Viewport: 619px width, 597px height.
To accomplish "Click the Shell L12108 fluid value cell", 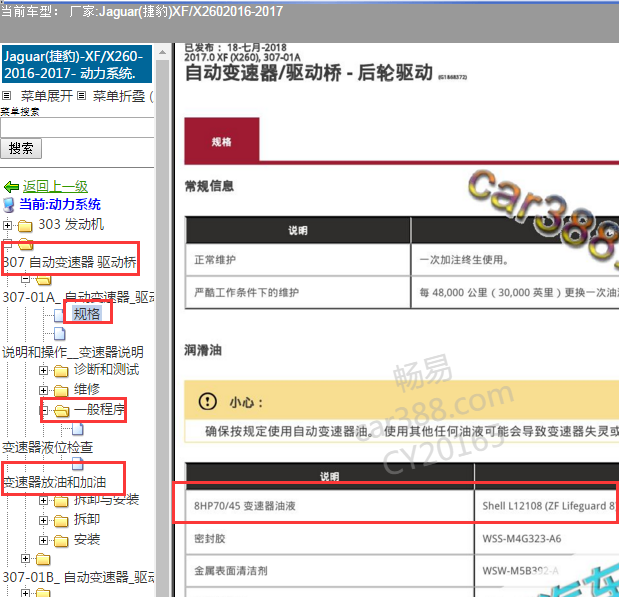I will click(x=547, y=506).
